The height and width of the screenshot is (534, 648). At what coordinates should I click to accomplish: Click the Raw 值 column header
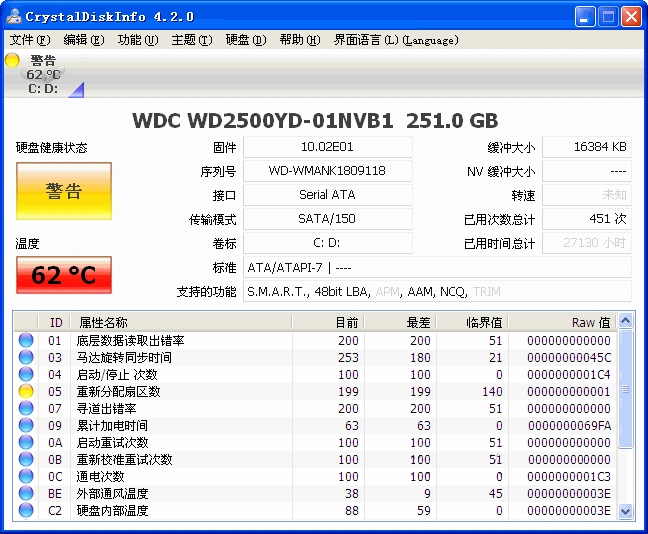[590, 322]
